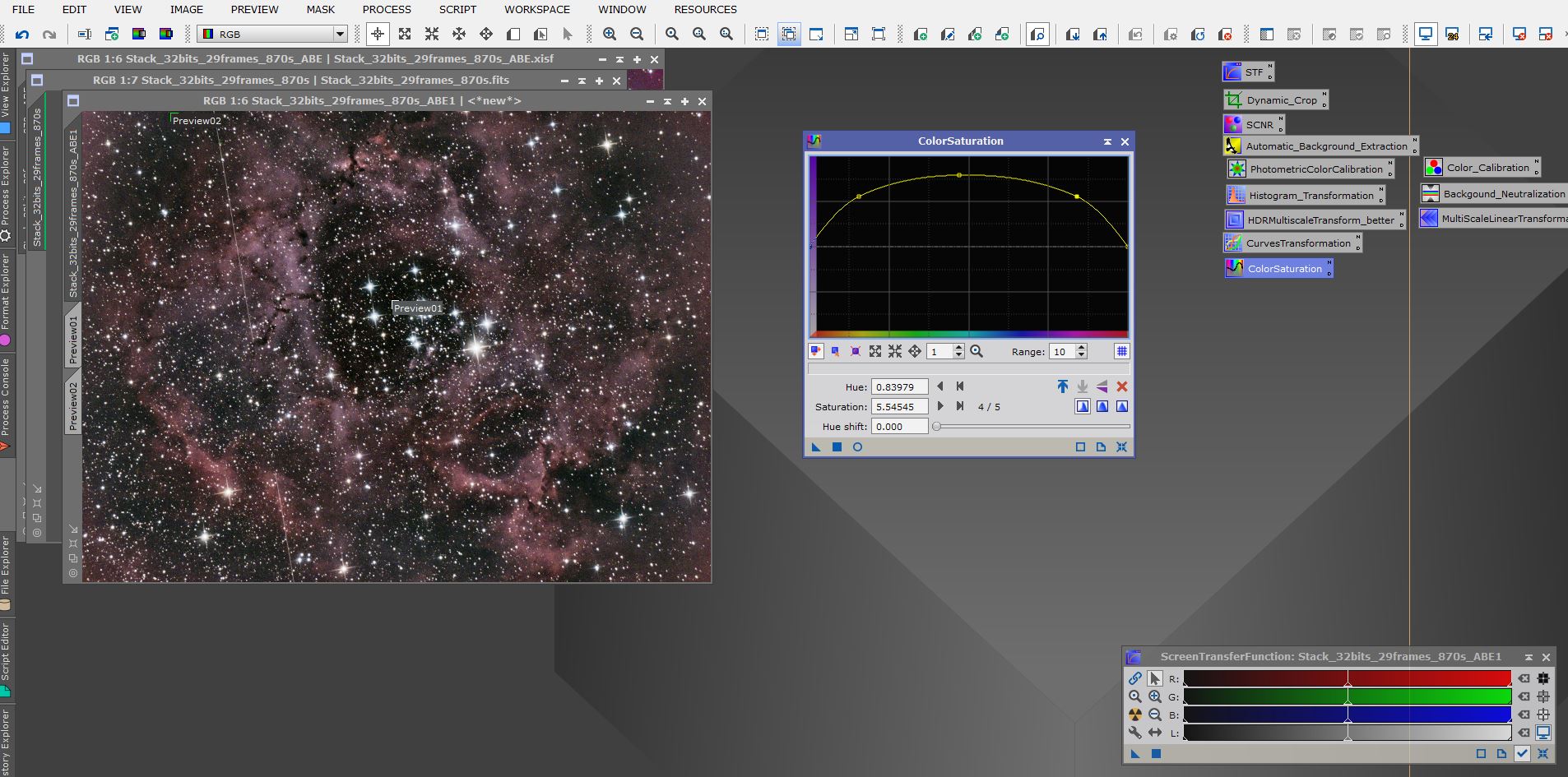Image resolution: width=1568 pixels, height=777 pixels.
Task: Click STF zoom-in magnifier next to G channel
Action: (x=1155, y=696)
